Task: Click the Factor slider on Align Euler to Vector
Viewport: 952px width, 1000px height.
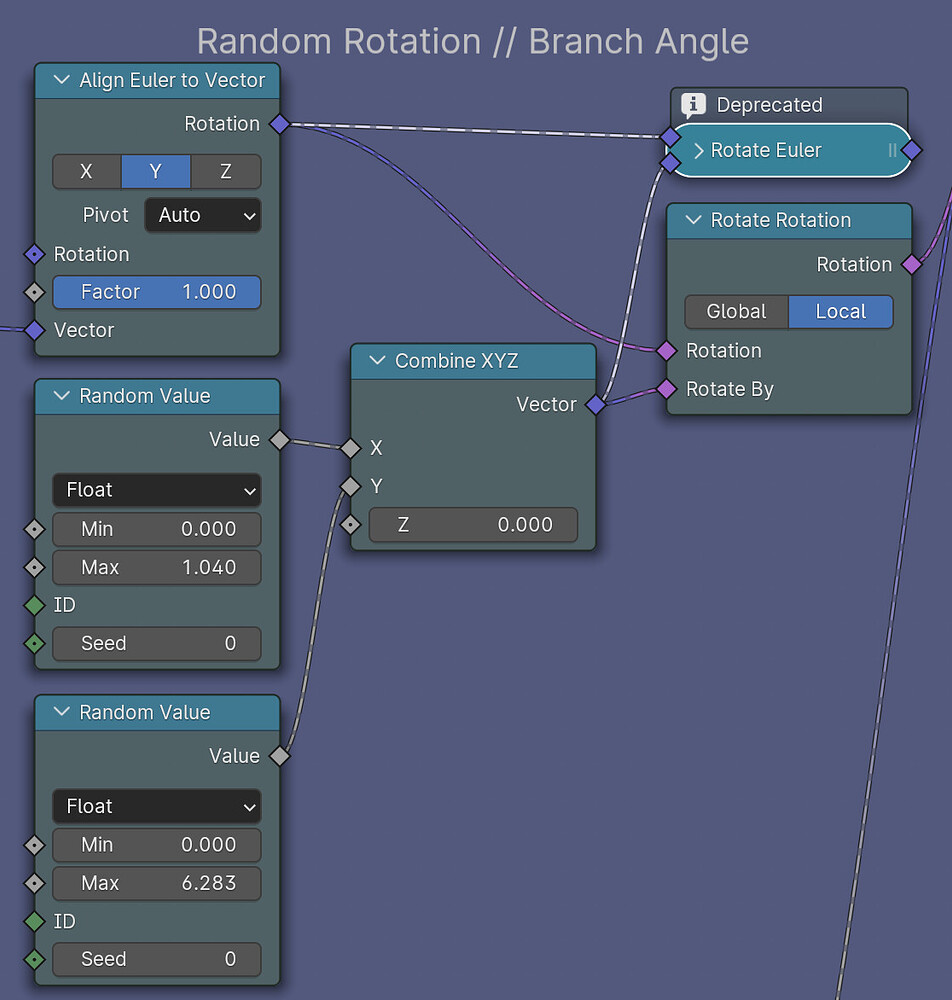Action: pos(156,292)
